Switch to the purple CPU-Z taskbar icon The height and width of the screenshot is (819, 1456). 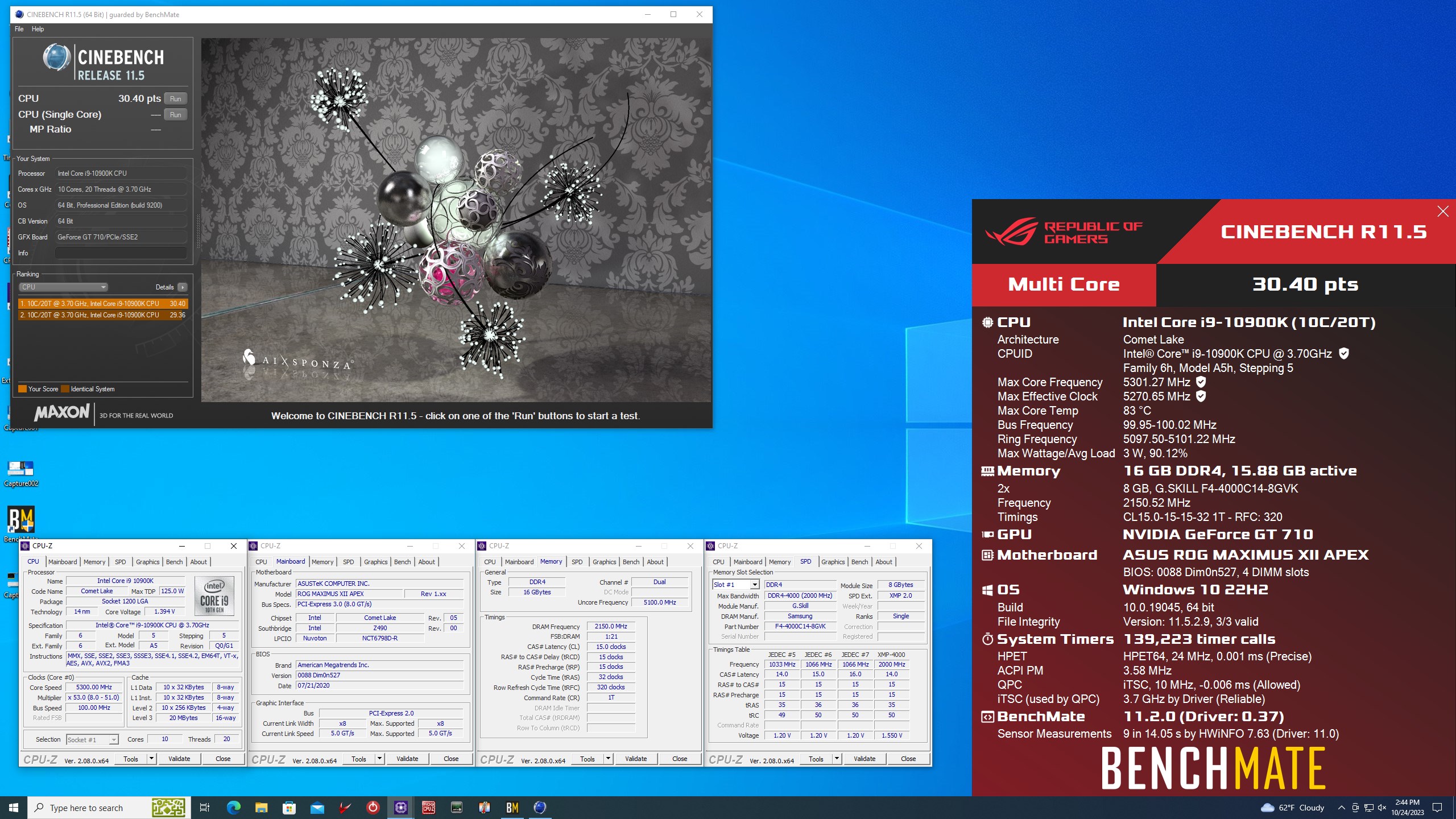pos(401,808)
